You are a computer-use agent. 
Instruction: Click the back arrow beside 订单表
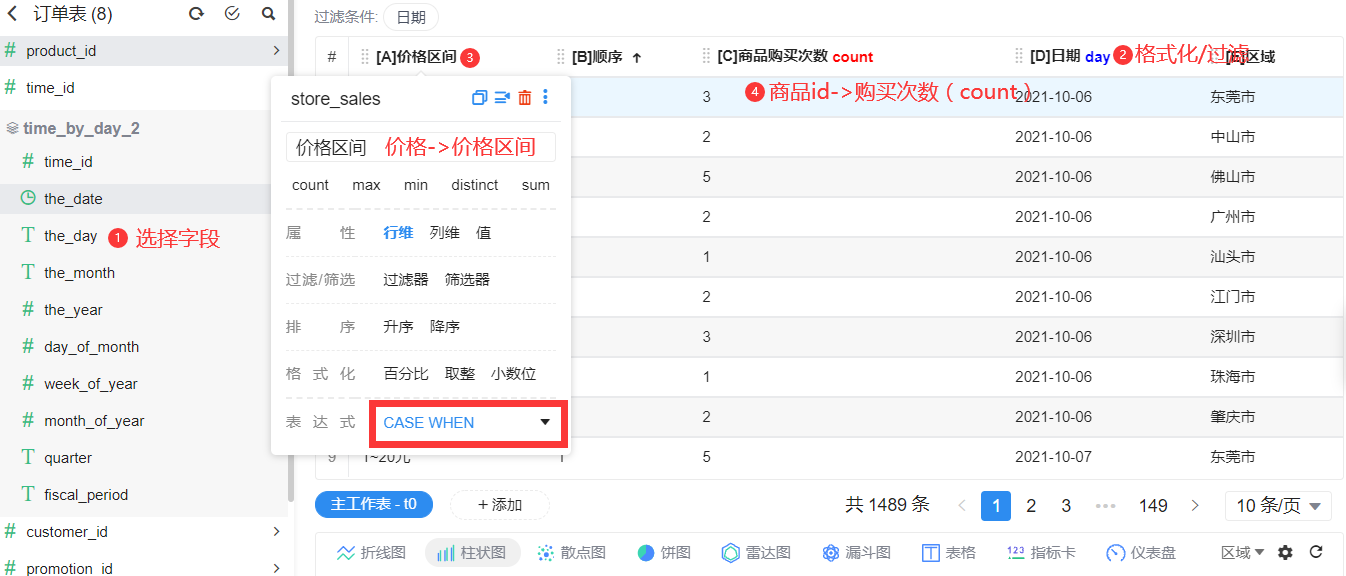12,13
